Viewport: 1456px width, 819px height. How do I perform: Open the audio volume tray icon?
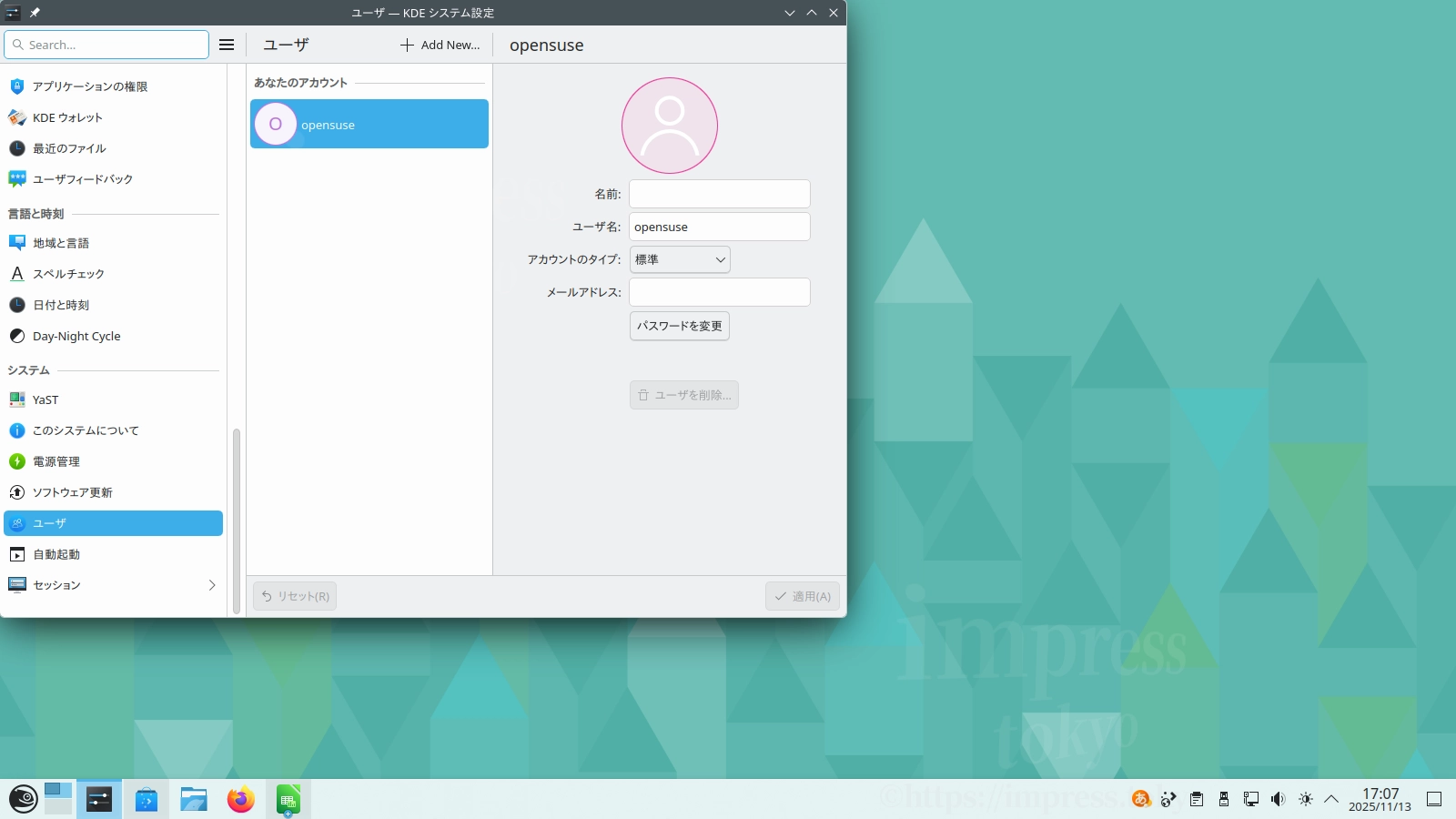point(1279,799)
